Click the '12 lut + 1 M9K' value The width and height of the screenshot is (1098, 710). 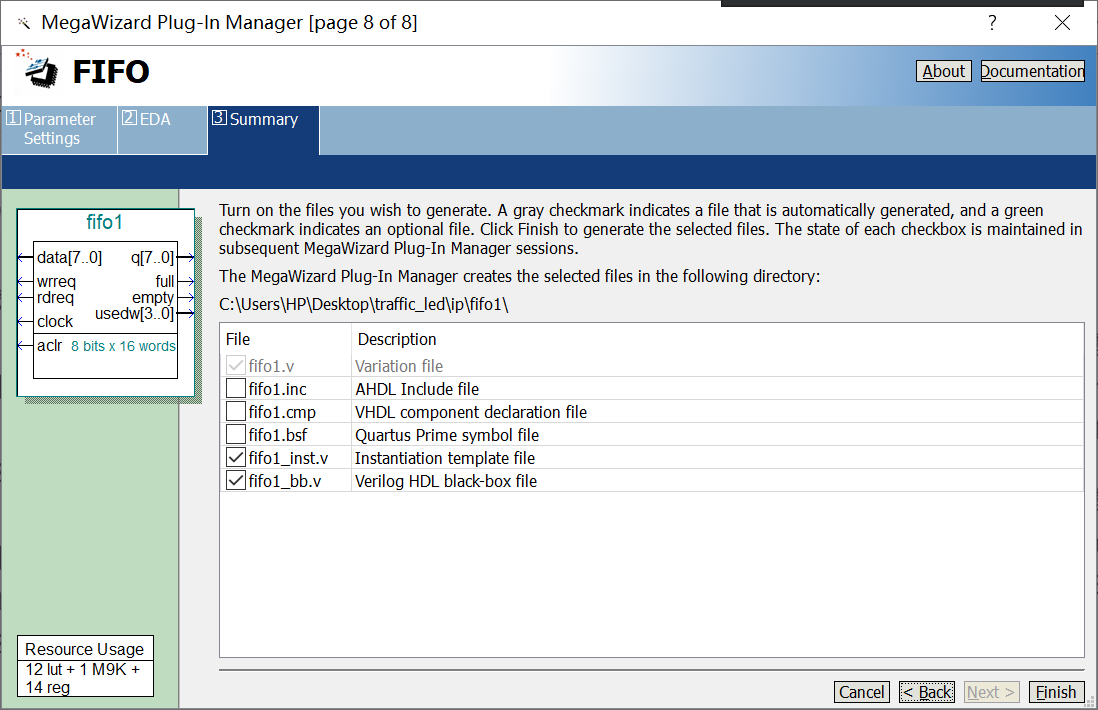(83, 669)
